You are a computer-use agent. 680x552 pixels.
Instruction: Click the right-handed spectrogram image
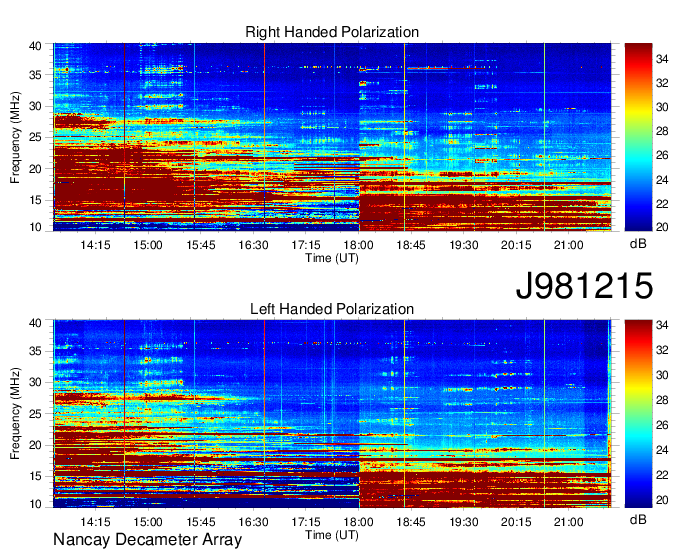pyautogui.click(x=332, y=137)
